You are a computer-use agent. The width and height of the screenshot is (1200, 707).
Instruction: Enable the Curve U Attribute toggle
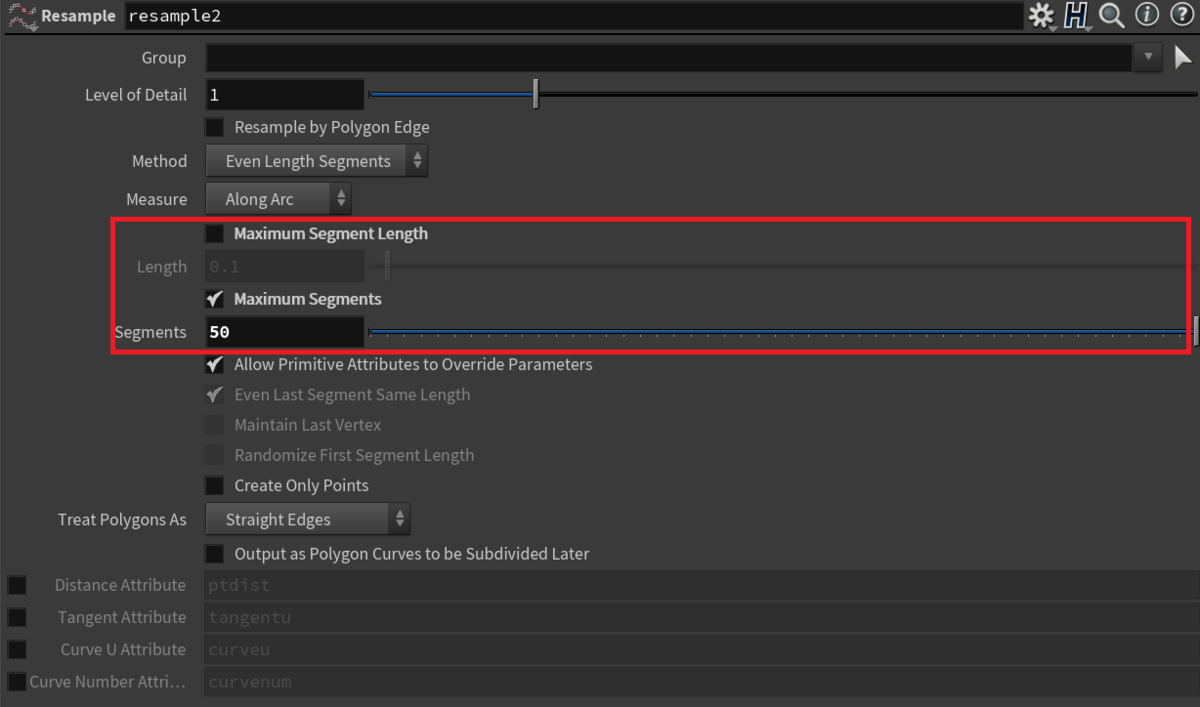pos(17,649)
